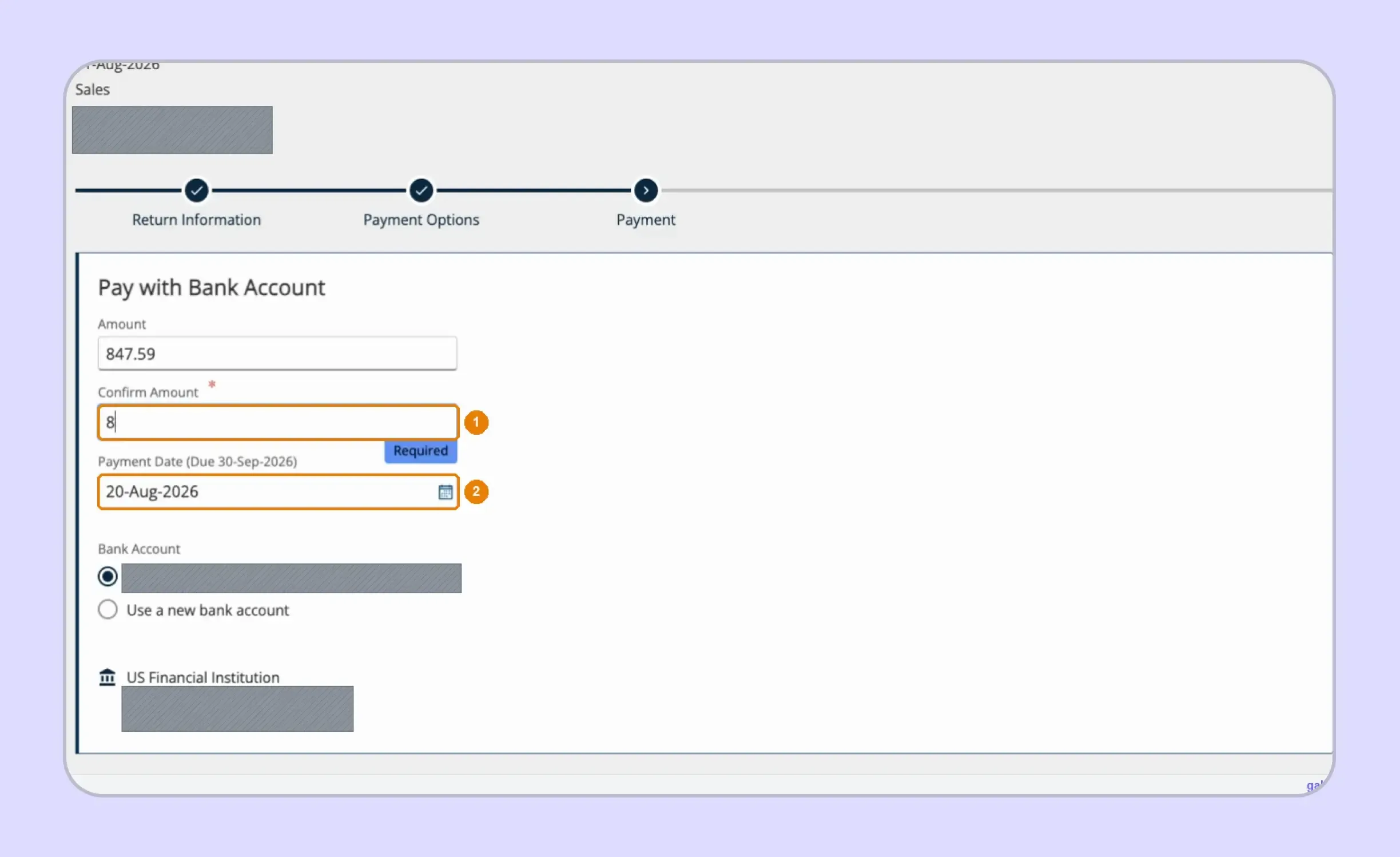Click the Confirm Amount label
Screen dimensions: 1400x857
pos(148,392)
